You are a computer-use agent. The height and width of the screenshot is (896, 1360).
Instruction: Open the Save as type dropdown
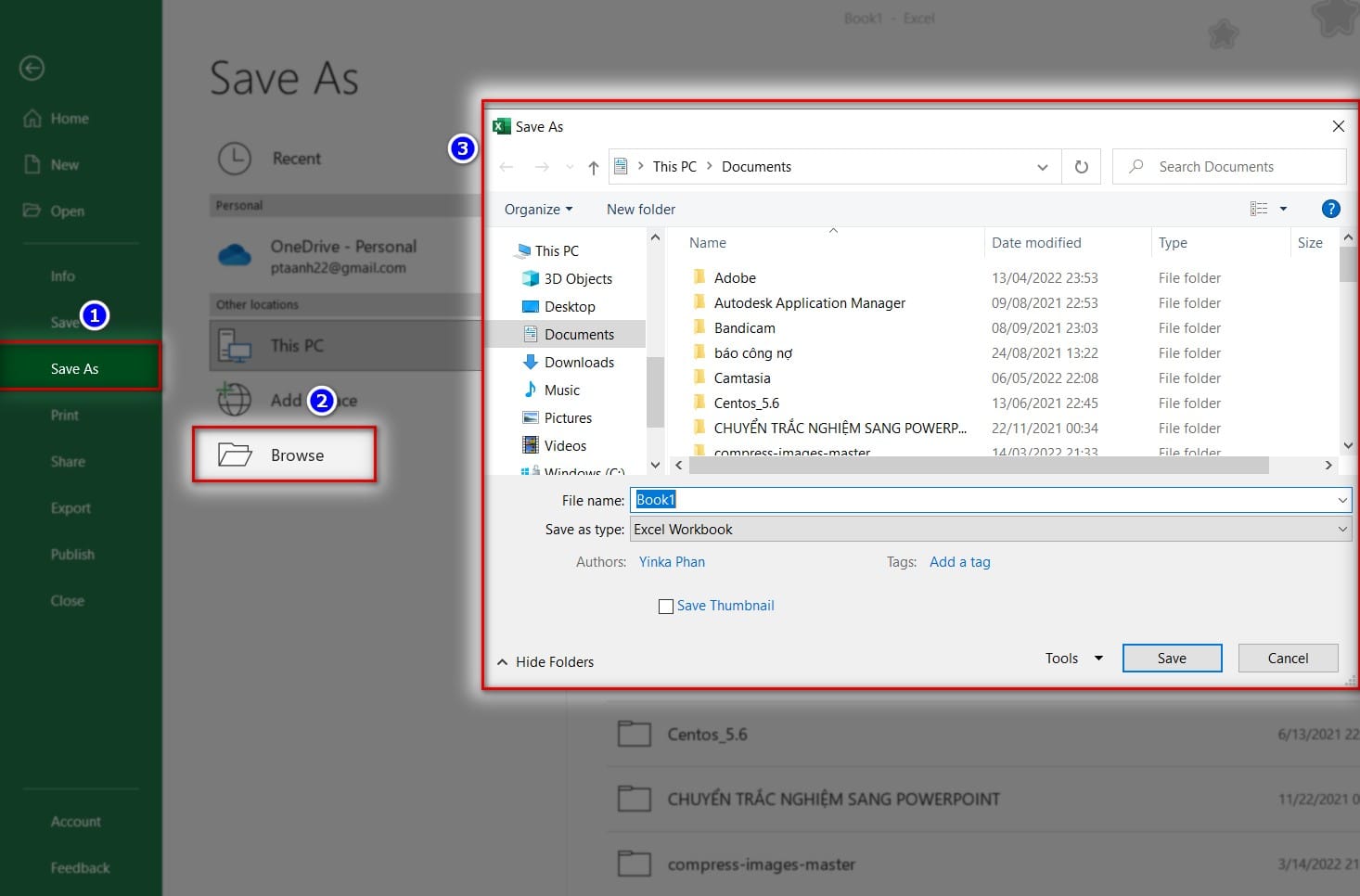pyautogui.click(x=1342, y=529)
